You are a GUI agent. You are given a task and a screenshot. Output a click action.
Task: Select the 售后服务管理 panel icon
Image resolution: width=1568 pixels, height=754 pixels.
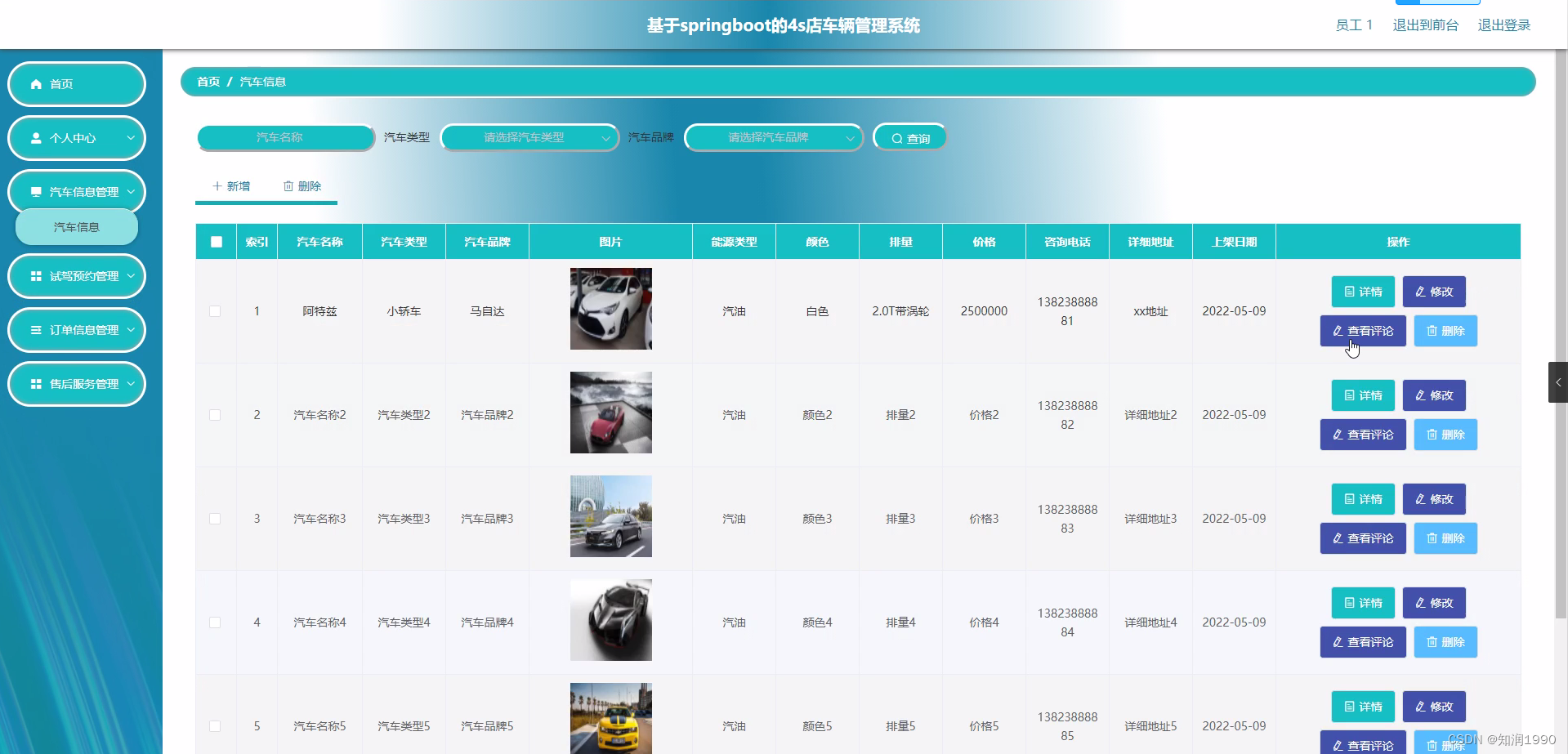35,384
